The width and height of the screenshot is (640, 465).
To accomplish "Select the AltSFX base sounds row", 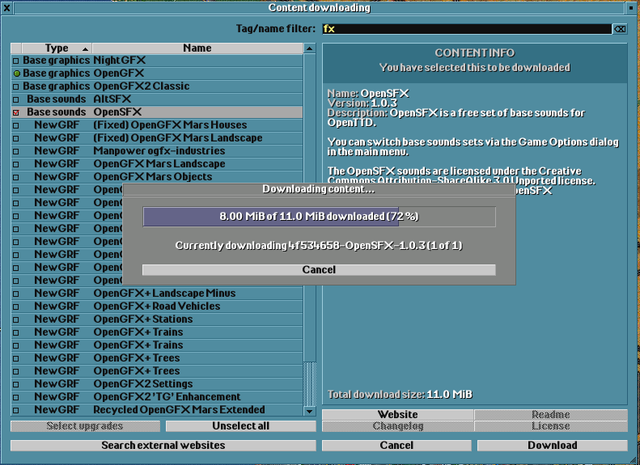I will (157, 99).
